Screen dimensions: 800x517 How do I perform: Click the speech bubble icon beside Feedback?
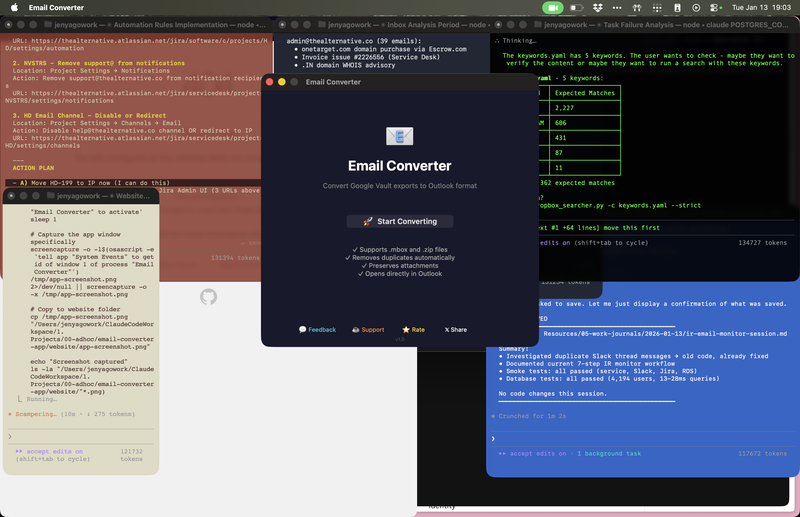coord(303,330)
